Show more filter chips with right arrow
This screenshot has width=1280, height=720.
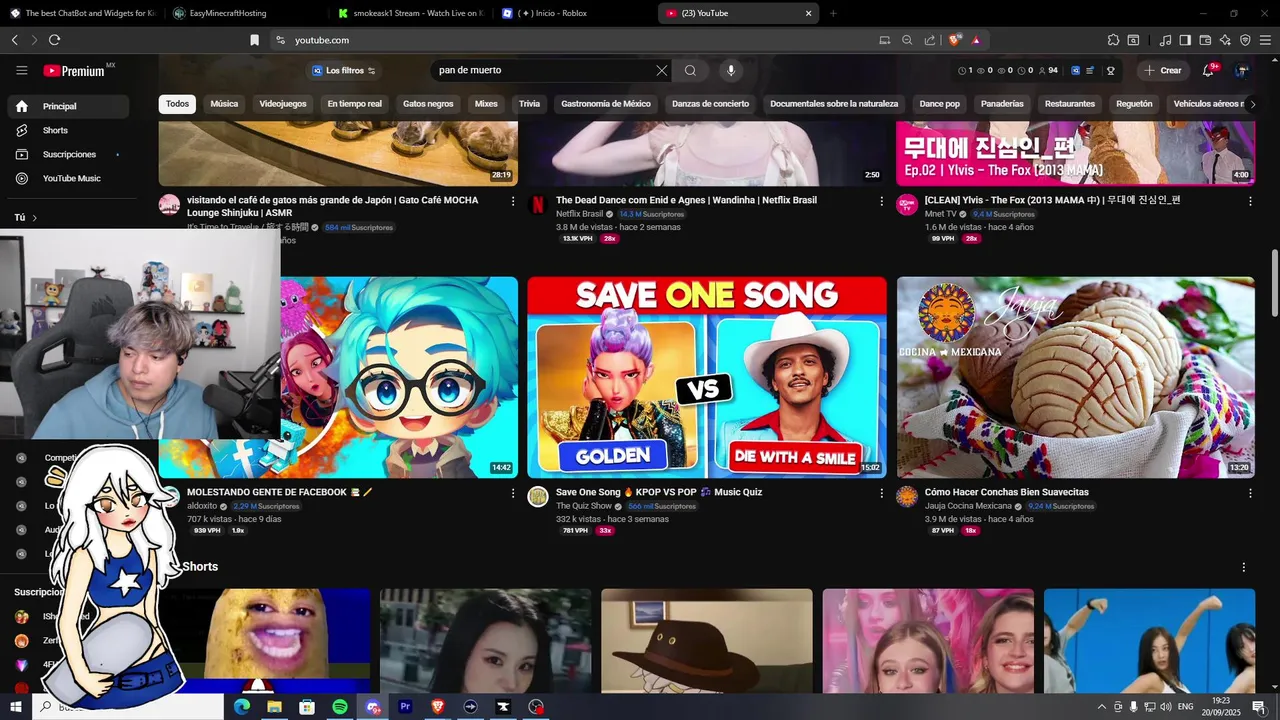[1252, 104]
